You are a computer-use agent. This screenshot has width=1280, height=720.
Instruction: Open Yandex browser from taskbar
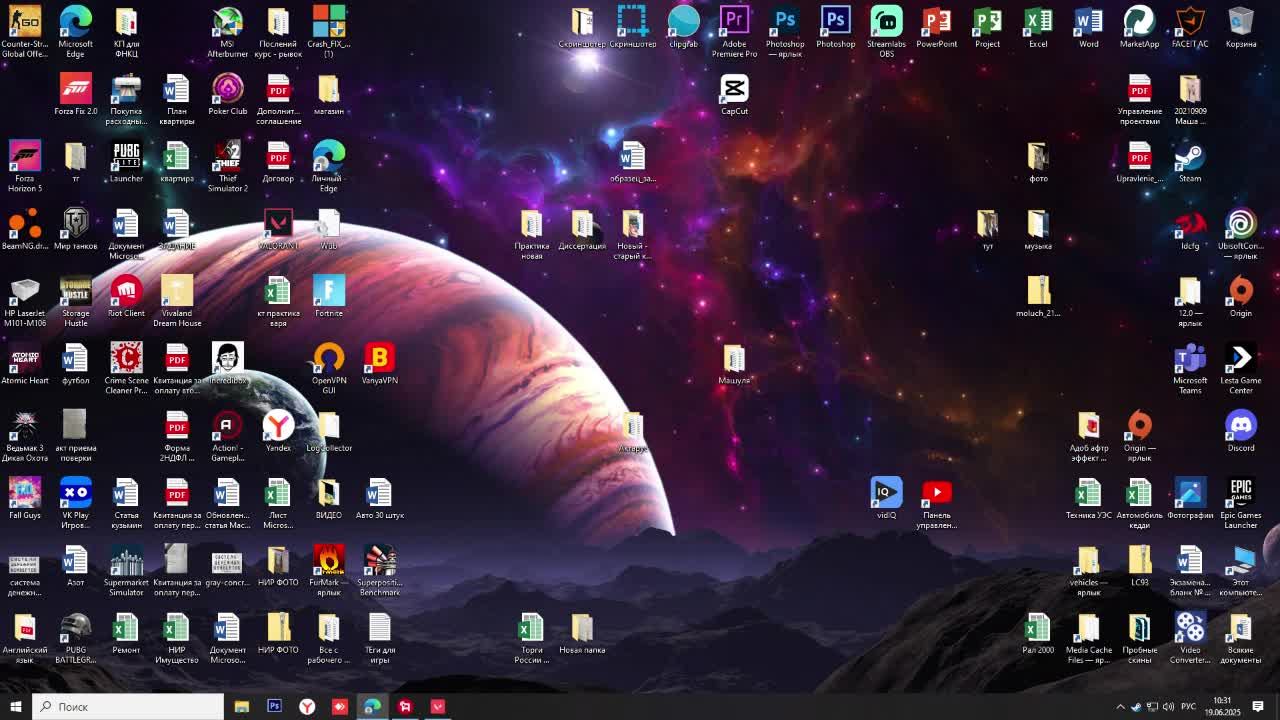point(307,706)
